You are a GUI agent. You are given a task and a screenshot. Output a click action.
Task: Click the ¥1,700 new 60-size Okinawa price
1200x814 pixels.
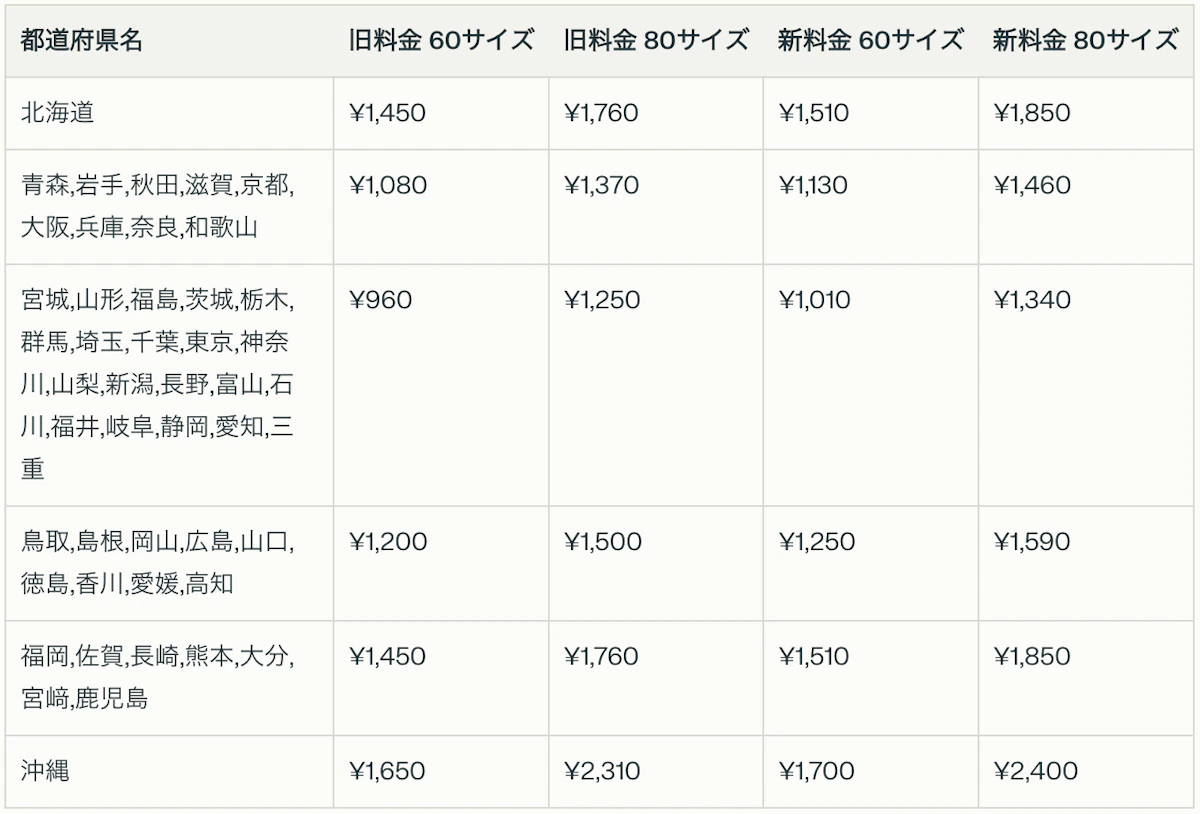pyautogui.click(x=816, y=771)
